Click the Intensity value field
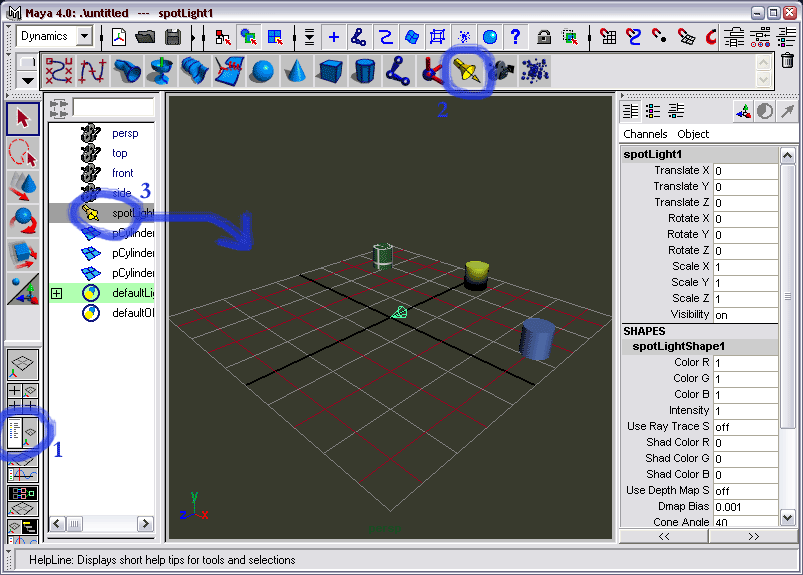 (744, 410)
